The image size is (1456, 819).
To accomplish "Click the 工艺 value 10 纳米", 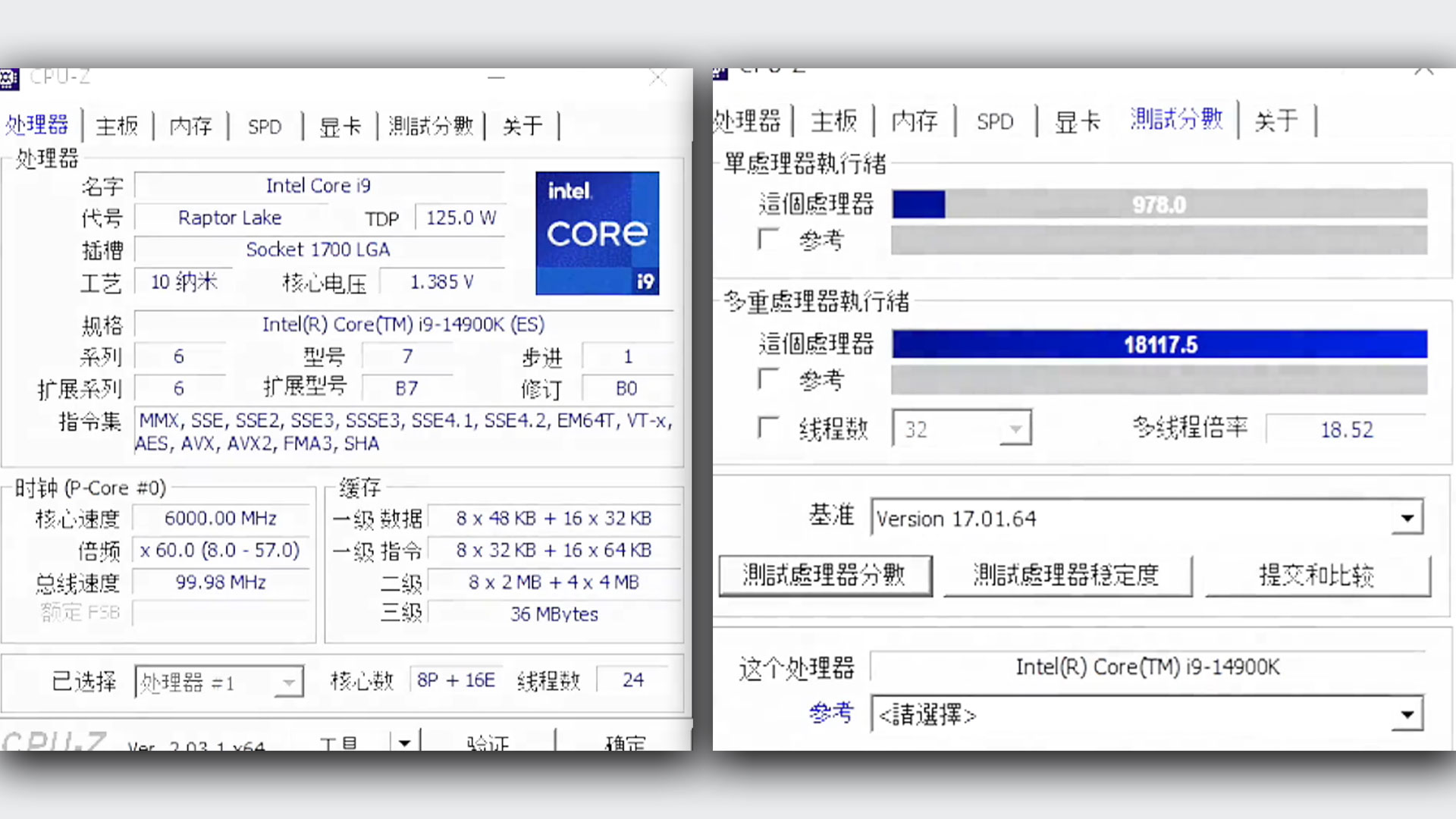I will [184, 282].
